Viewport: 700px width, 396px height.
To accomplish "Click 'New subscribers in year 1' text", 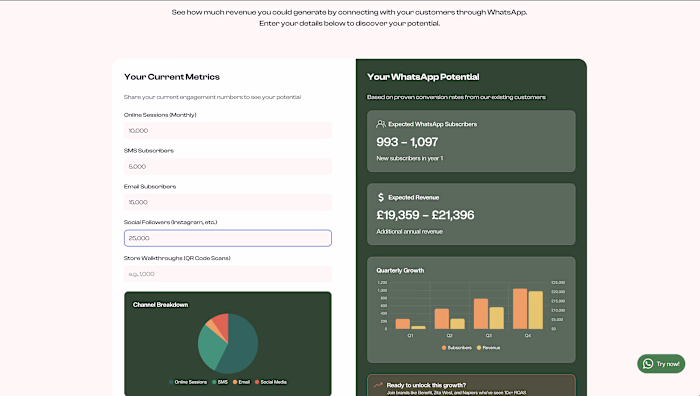I will tap(410, 158).
